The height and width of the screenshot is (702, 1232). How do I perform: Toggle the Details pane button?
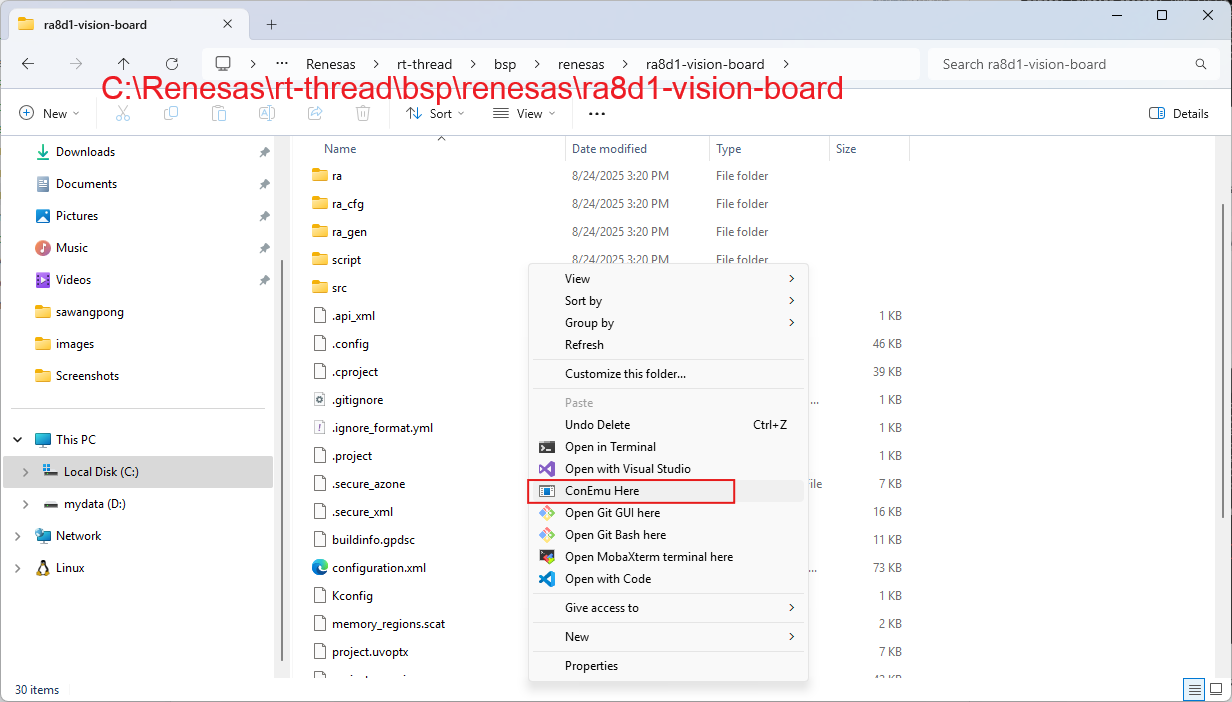pyautogui.click(x=1179, y=114)
